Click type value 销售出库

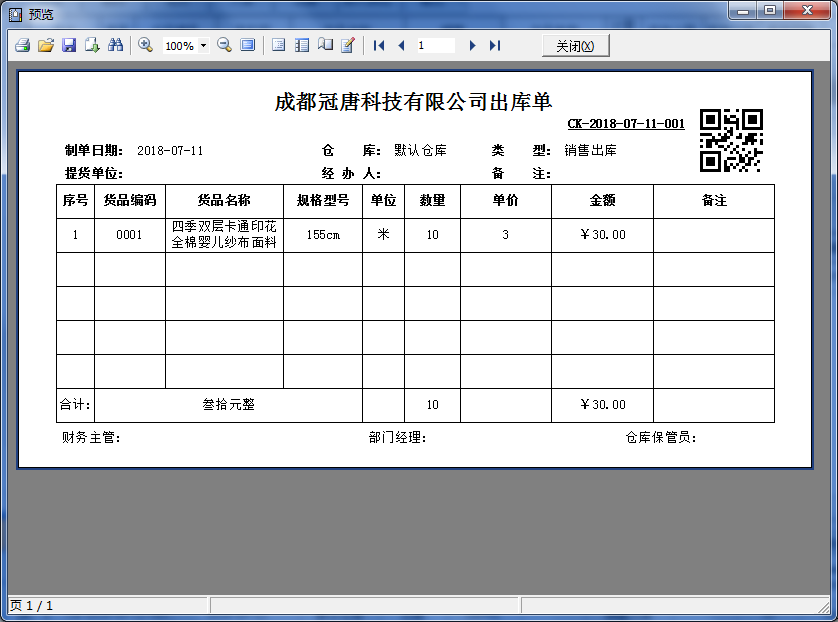[x=590, y=151]
